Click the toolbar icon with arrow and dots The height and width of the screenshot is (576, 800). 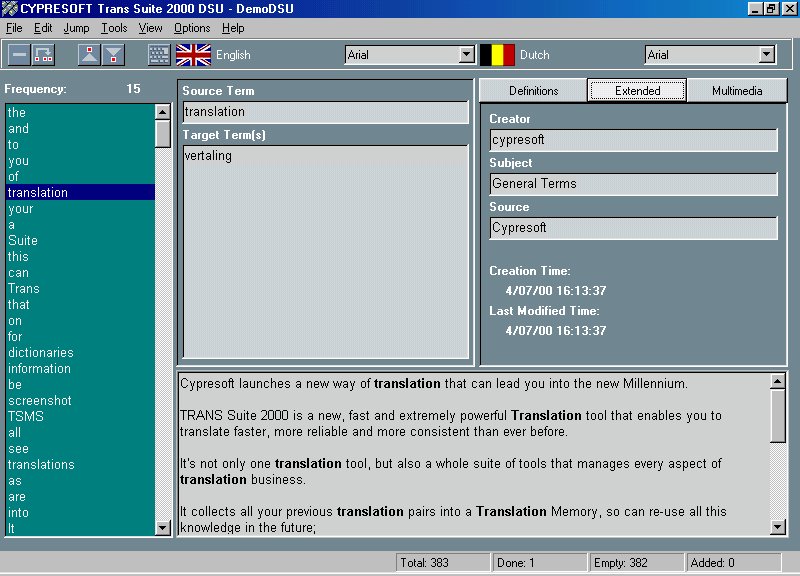click(43, 55)
